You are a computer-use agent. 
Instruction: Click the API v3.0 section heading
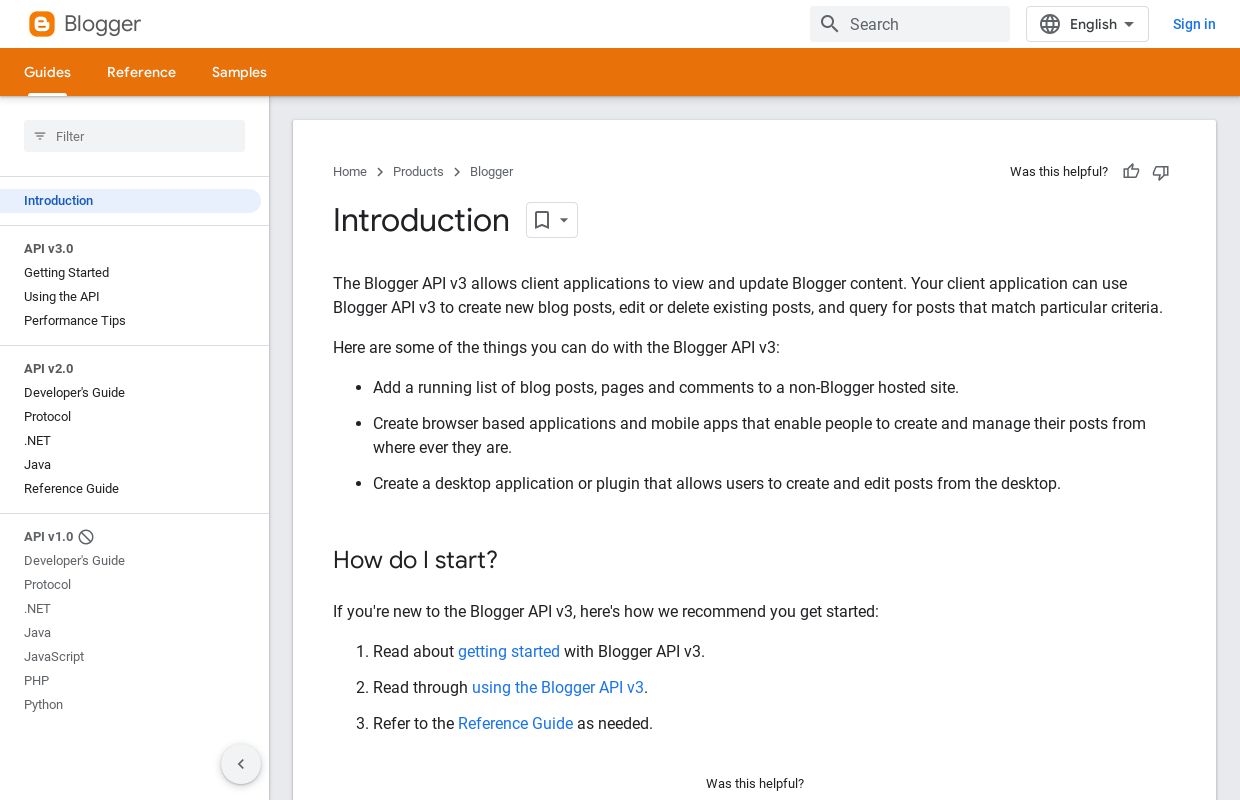pos(48,249)
